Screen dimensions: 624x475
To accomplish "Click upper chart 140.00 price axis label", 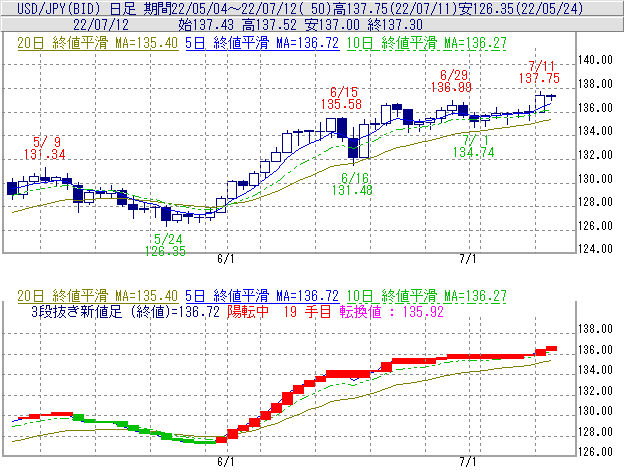I will point(595,60).
